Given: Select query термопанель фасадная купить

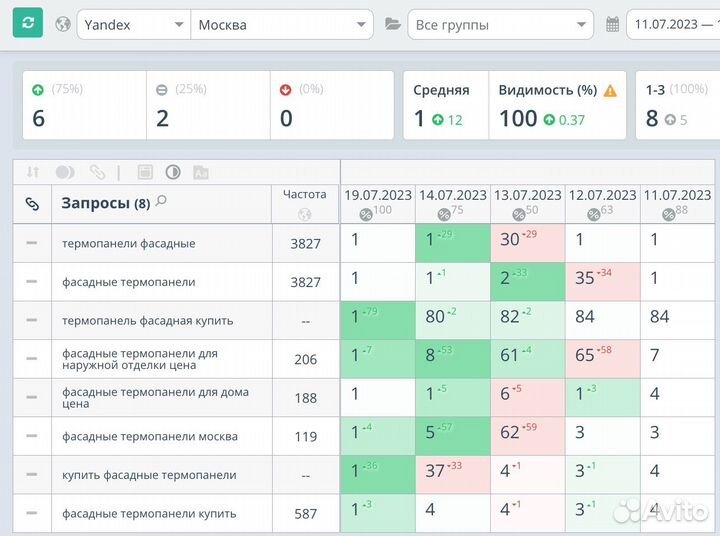Looking at the screenshot, I should tap(147, 321).
